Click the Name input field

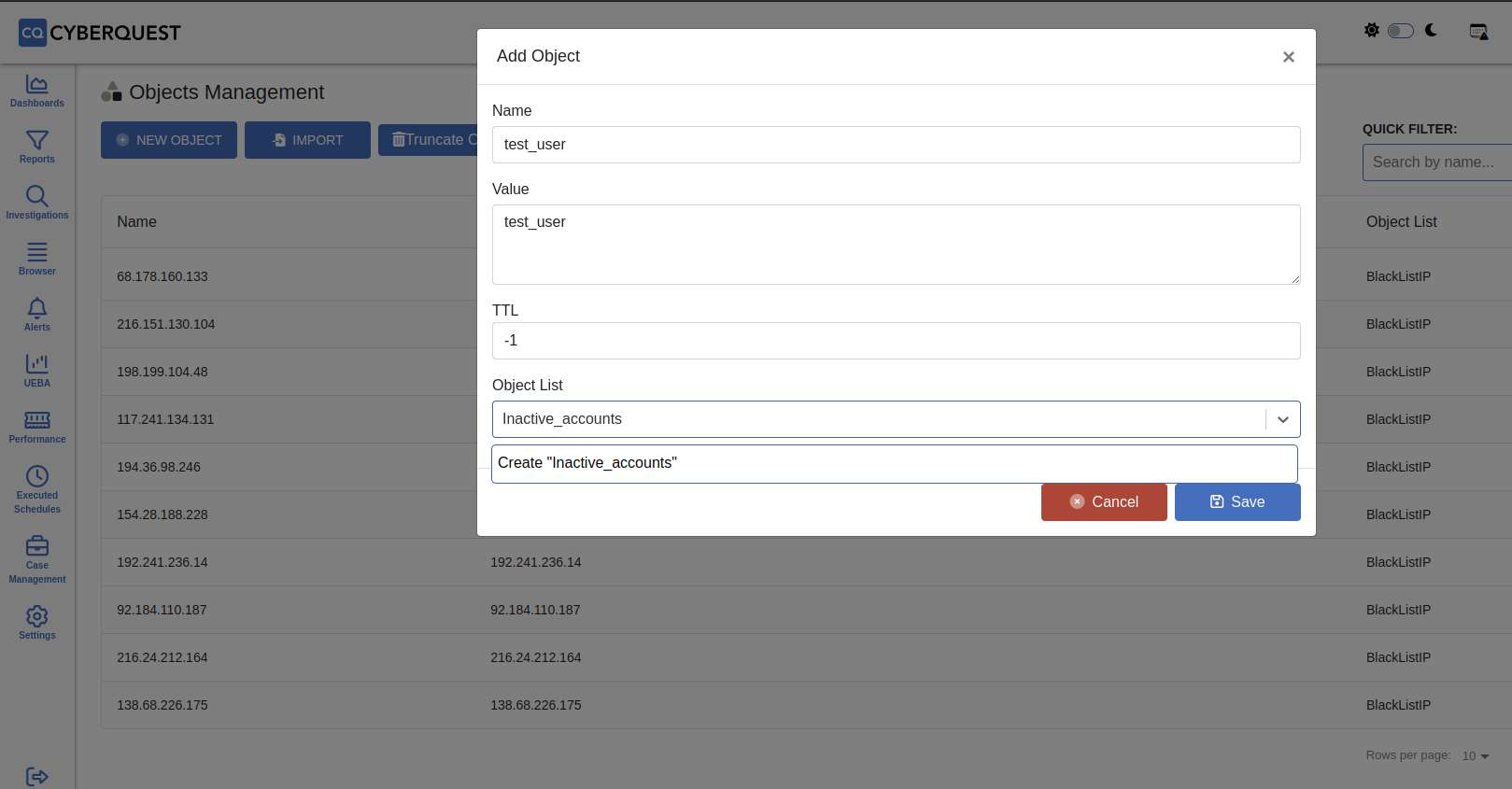[897, 145]
